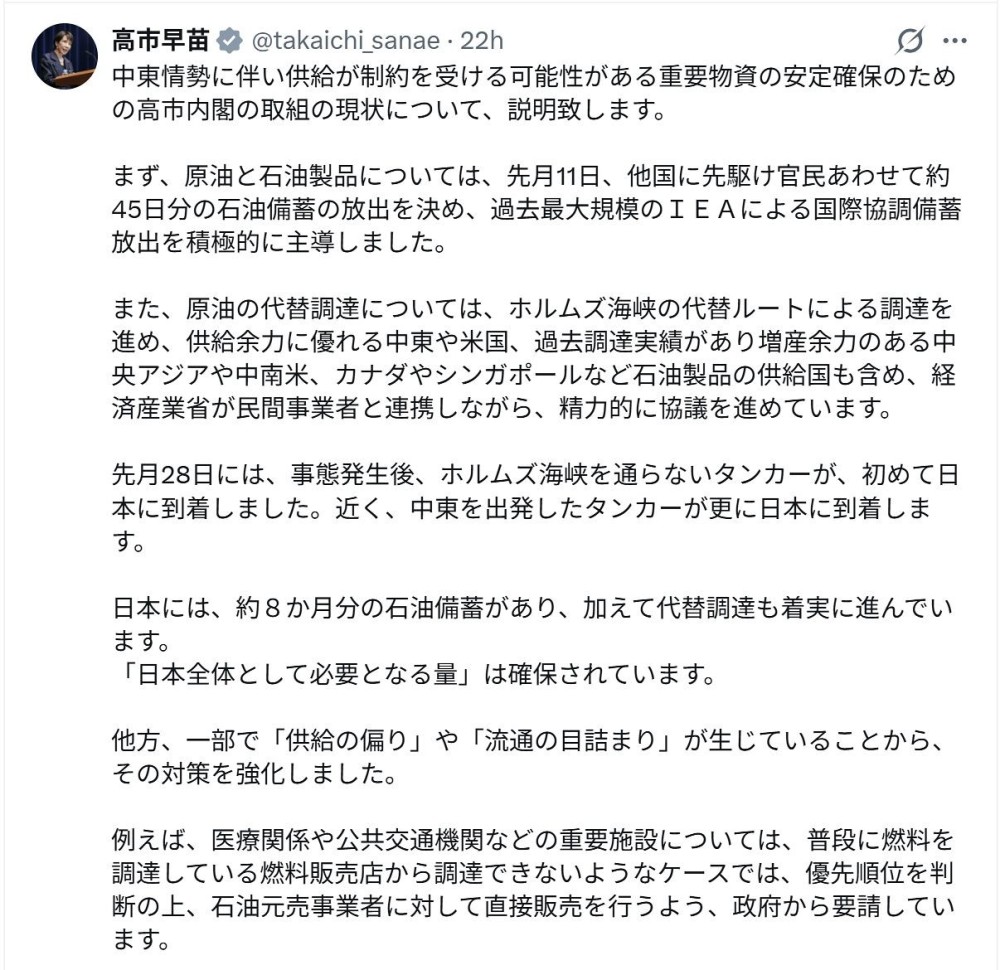Click the line 「日本全体として必要となる量」は確保されています
The height and width of the screenshot is (970, 1000).
(415, 673)
